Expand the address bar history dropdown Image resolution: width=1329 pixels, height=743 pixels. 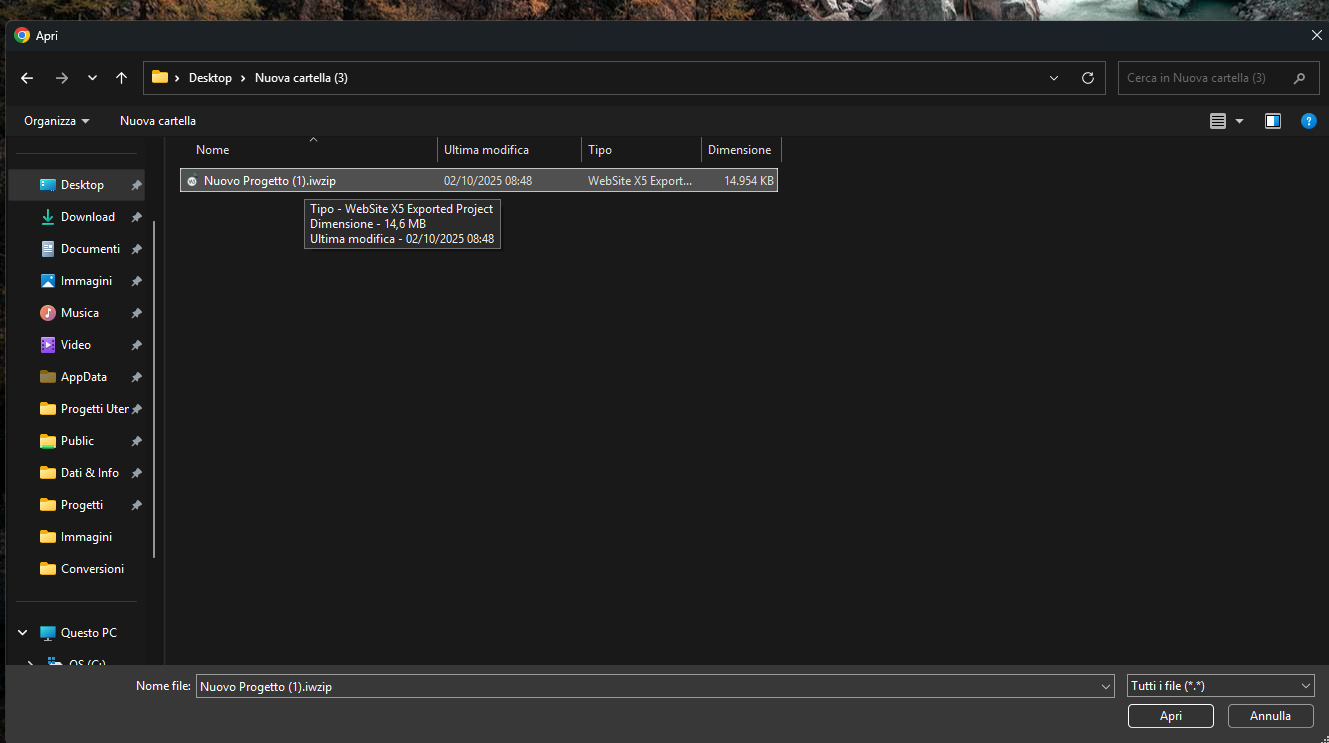point(1053,78)
